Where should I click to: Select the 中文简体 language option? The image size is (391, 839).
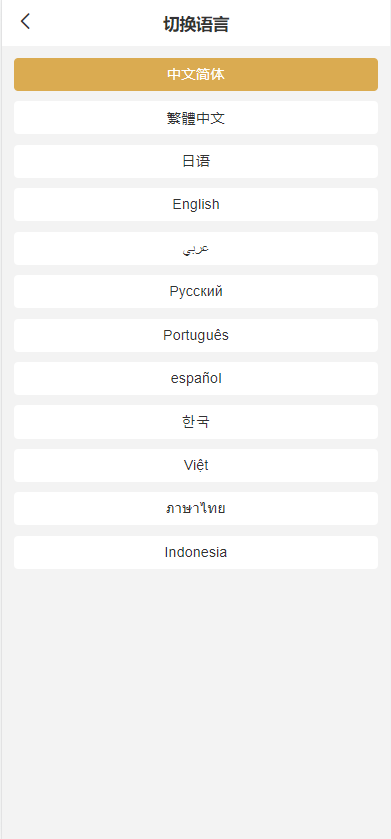[x=196, y=74]
